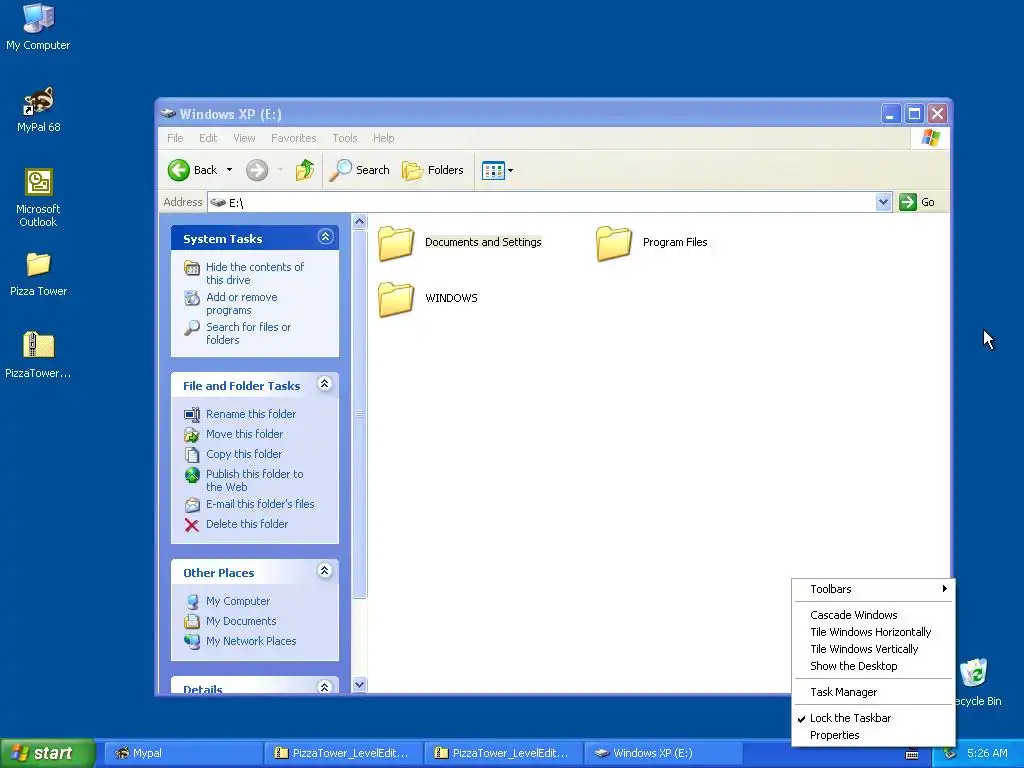Image resolution: width=1024 pixels, height=768 pixels.
Task: Open Task Manager from context menu
Action: [874, 692]
